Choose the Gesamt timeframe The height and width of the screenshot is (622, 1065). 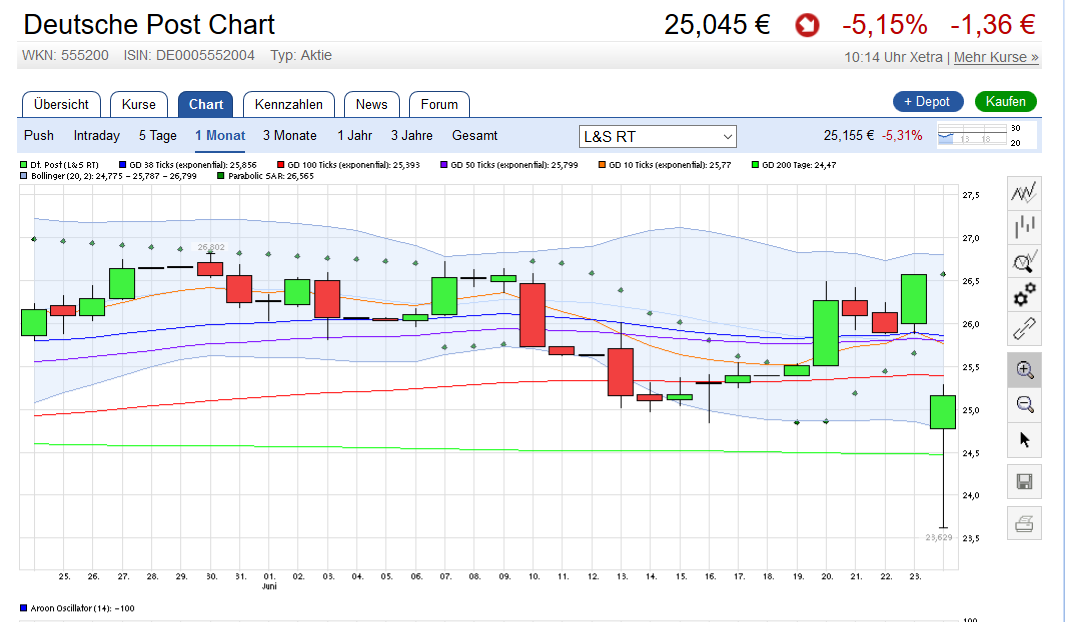click(x=475, y=135)
